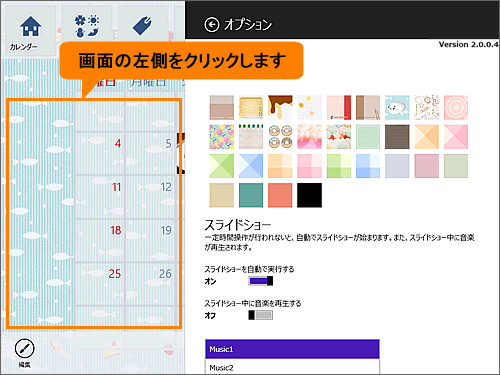The image size is (500, 375).
Task: Select Music2 in the music list
Action: click(x=292, y=367)
